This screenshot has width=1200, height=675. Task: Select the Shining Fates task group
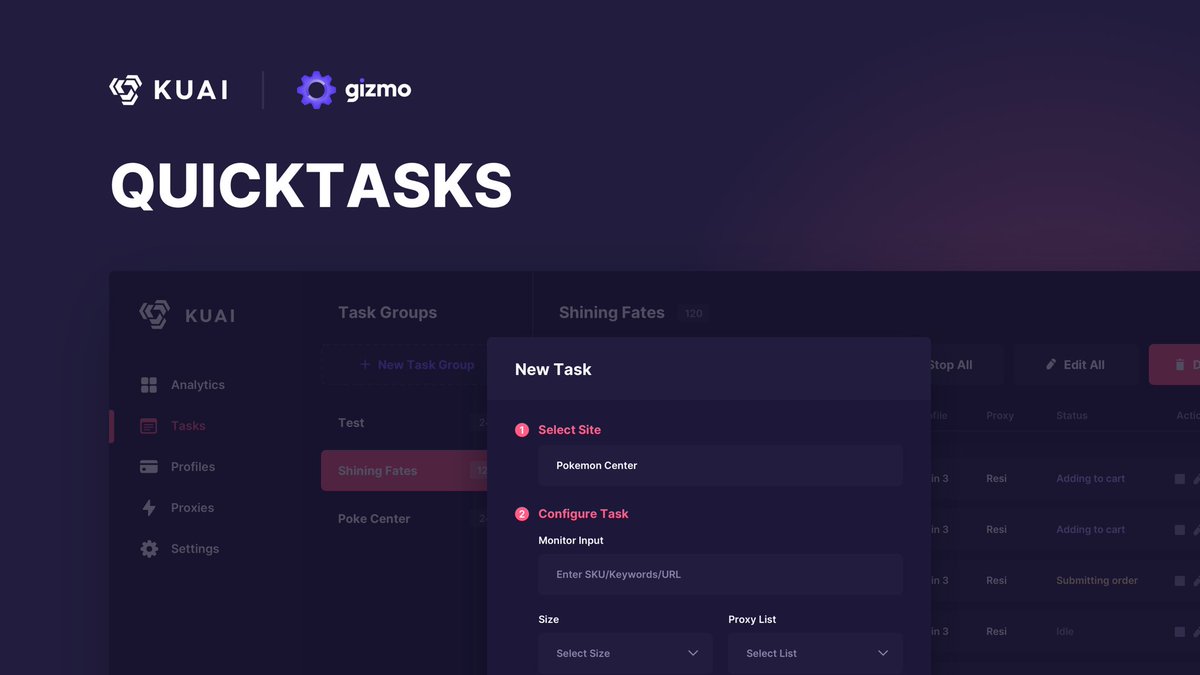(x=404, y=470)
